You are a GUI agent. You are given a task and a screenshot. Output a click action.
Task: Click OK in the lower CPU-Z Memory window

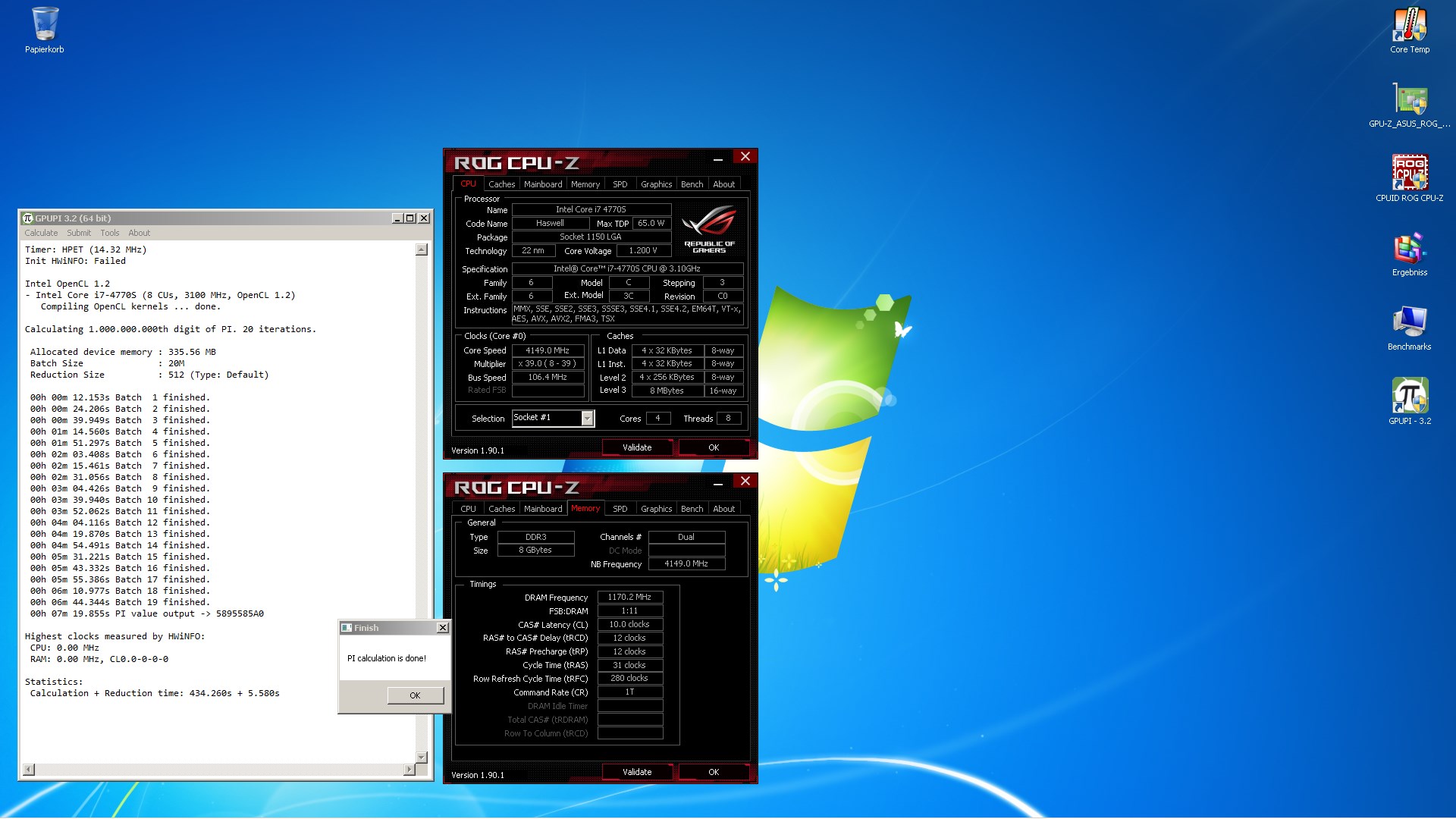point(714,772)
